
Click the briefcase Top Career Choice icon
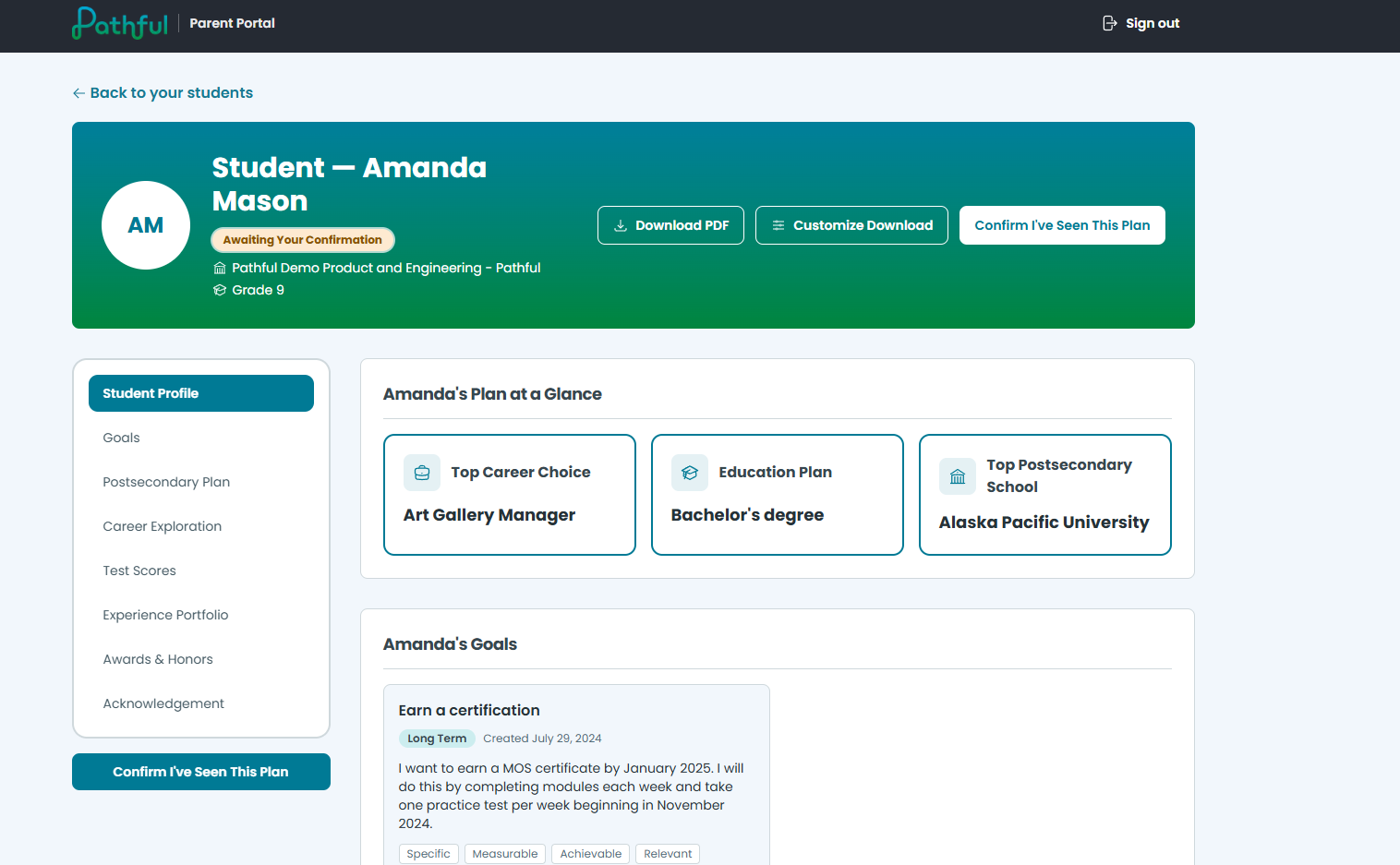pos(422,473)
